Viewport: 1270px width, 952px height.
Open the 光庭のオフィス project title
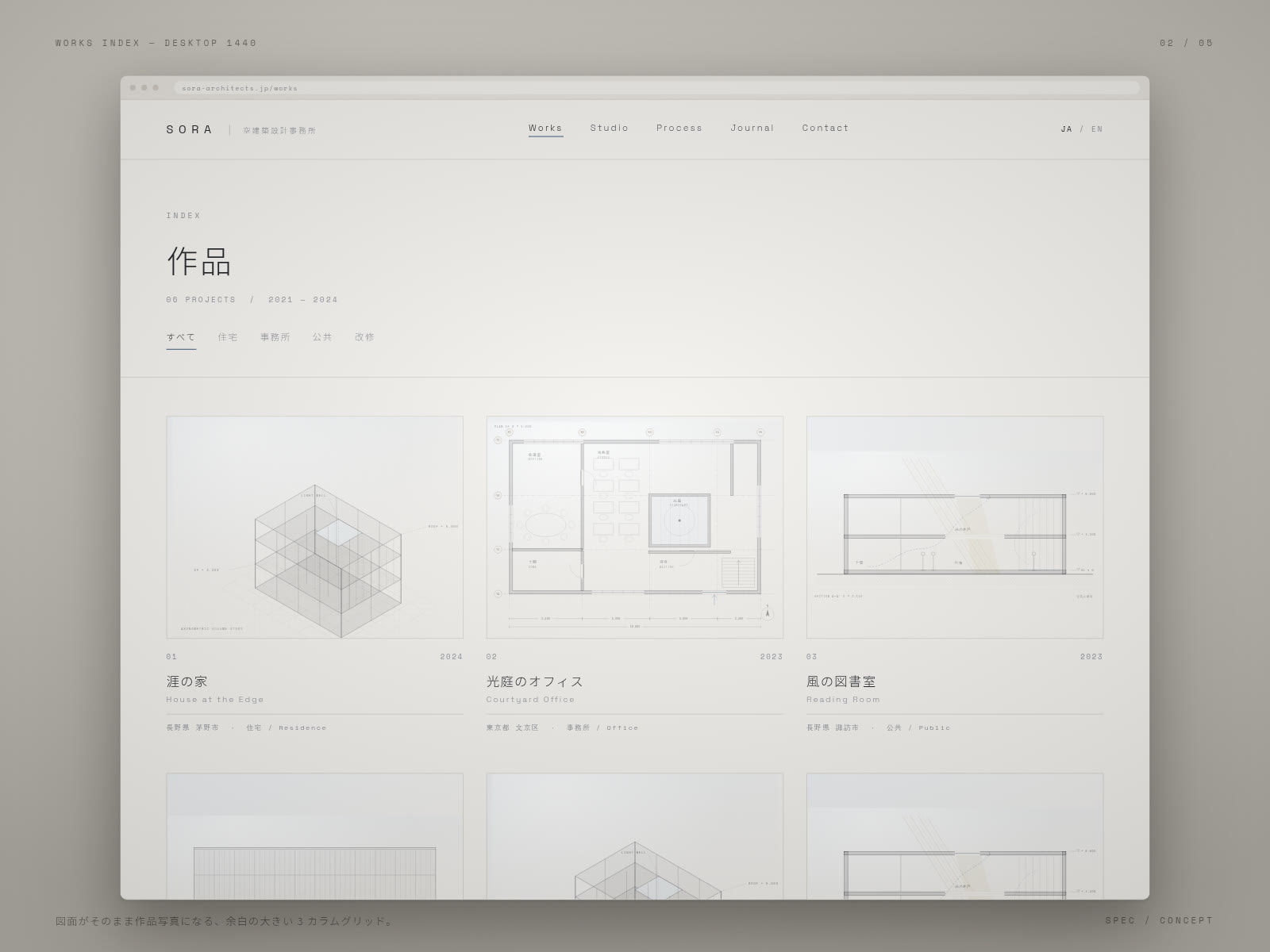click(535, 681)
